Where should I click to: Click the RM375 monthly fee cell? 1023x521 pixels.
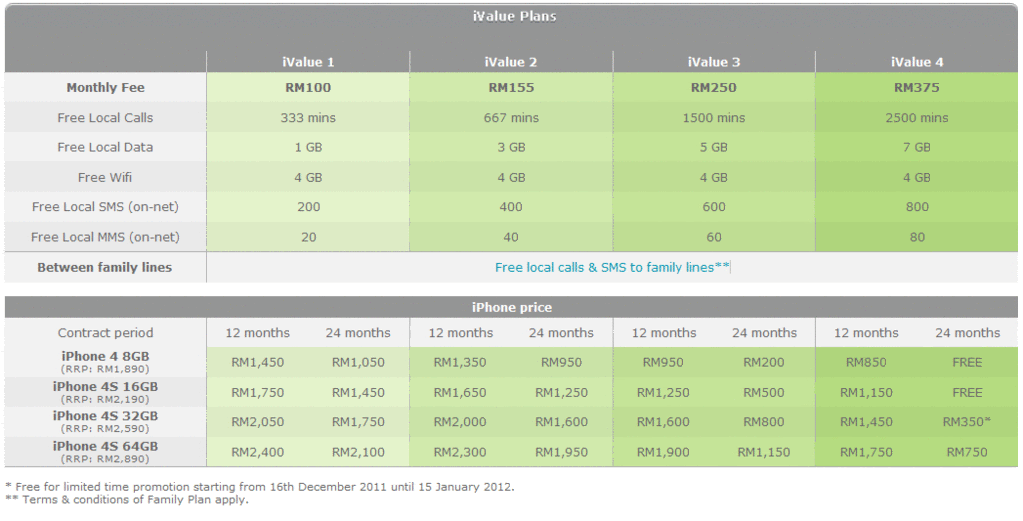coord(917,87)
